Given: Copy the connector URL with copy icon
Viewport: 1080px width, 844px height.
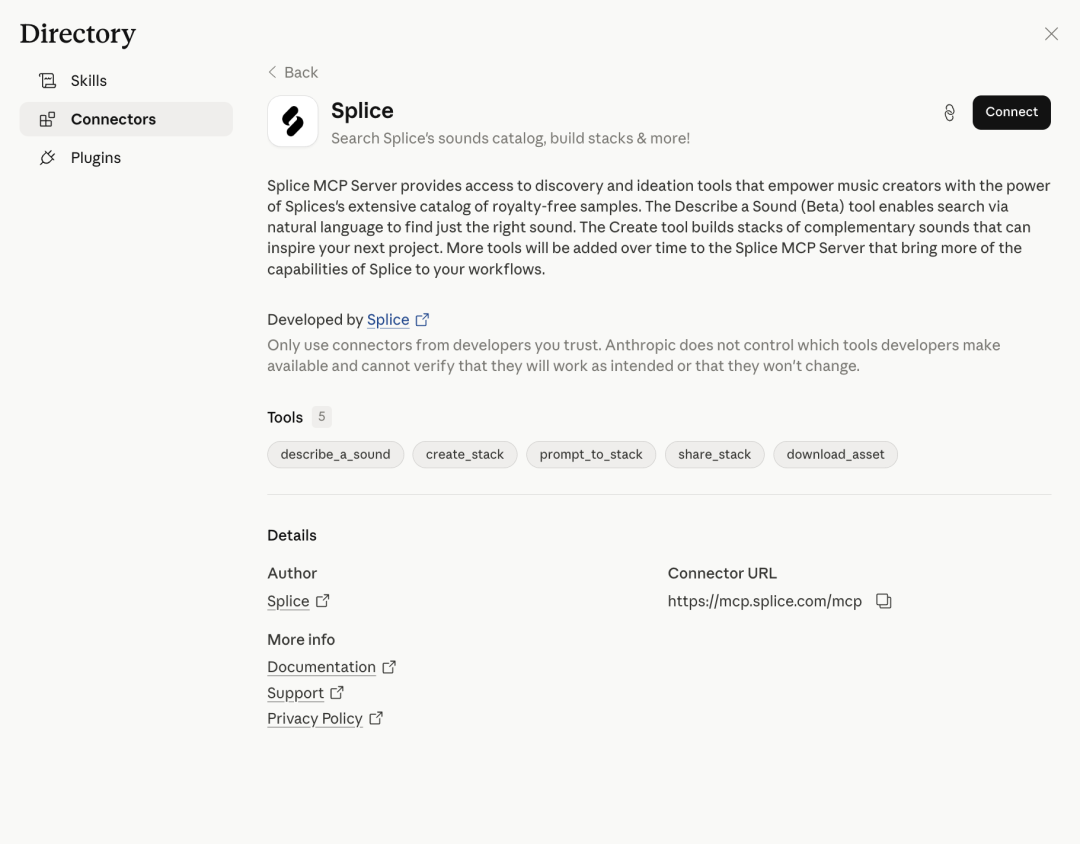Looking at the screenshot, I should 883,601.
